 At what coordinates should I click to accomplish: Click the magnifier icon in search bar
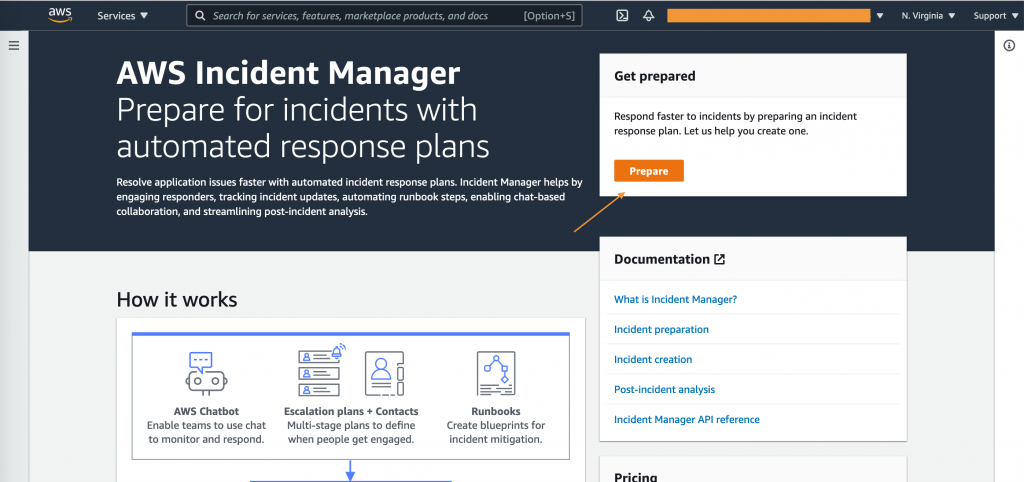200,16
